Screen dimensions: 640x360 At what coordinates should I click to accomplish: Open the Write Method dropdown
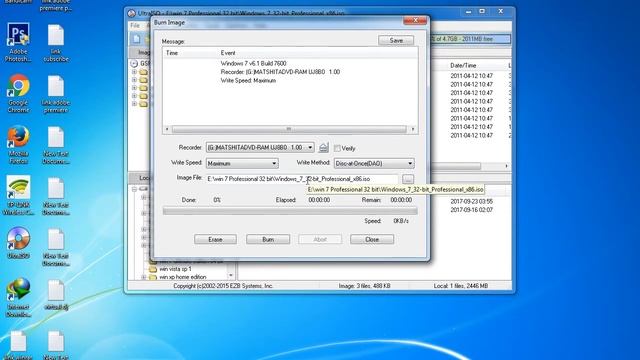pos(410,163)
